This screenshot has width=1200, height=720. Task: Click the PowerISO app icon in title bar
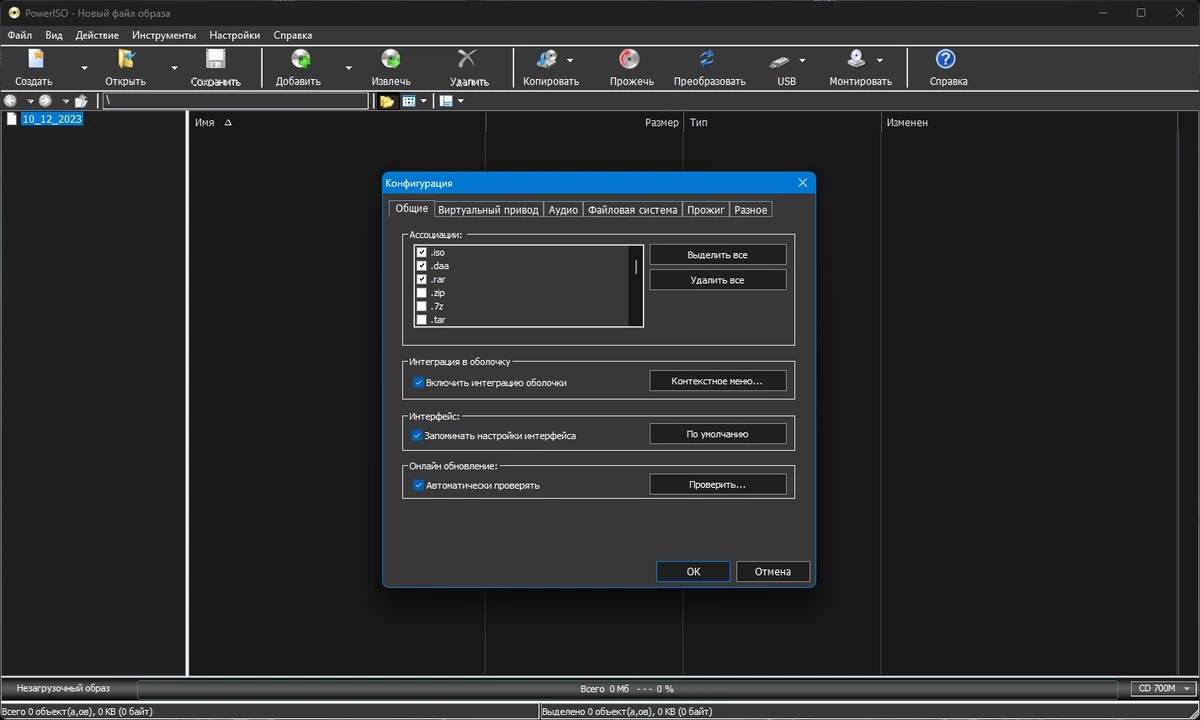[x=14, y=12]
